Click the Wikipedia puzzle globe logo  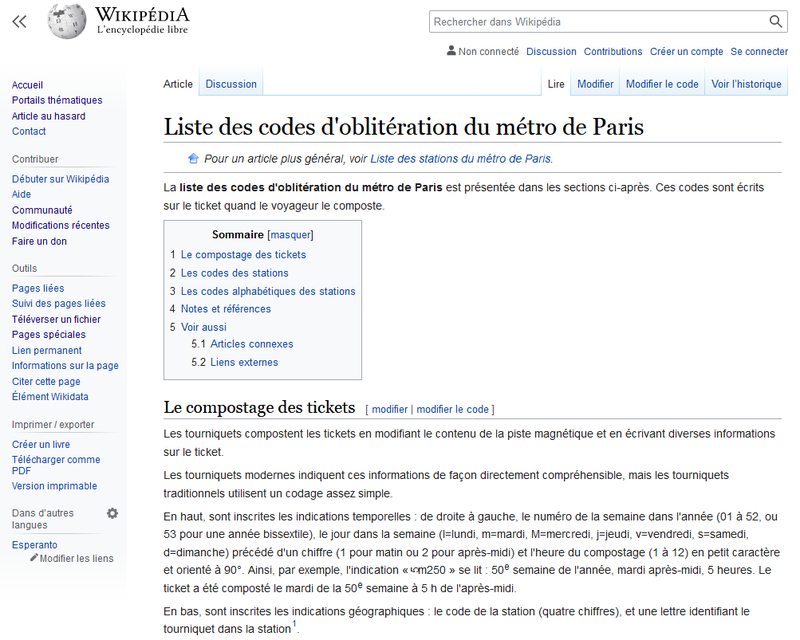tap(66, 20)
